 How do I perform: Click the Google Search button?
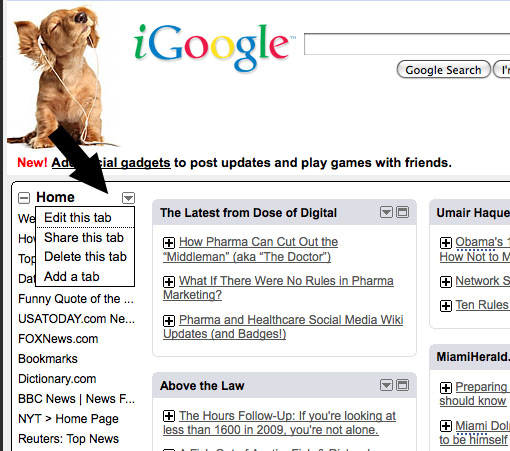tap(443, 70)
